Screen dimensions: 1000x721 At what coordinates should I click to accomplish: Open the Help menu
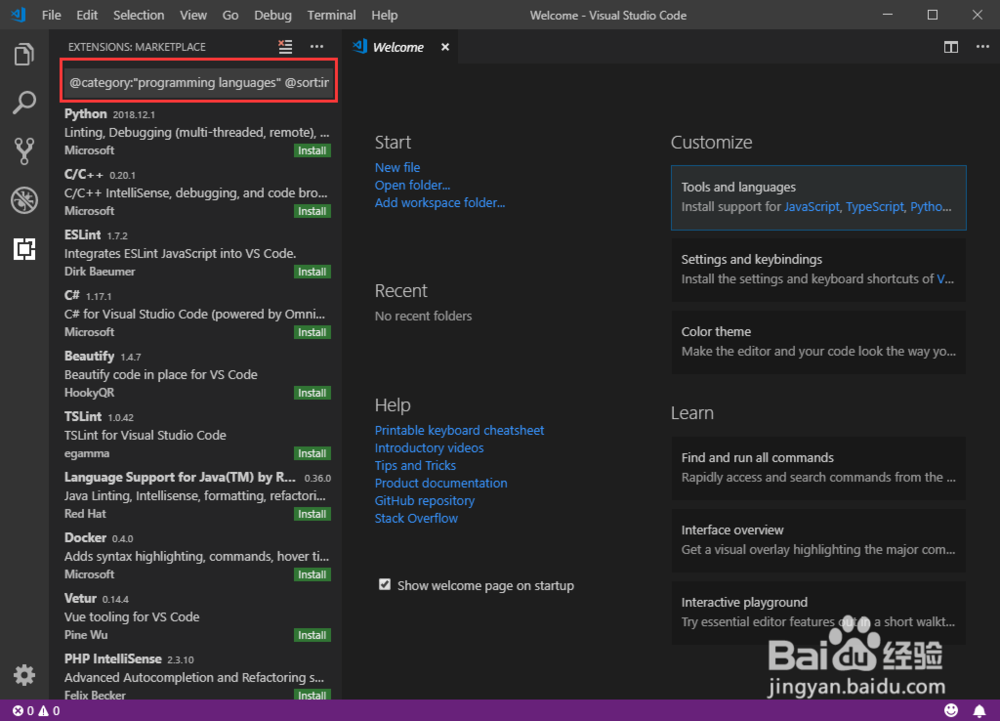(x=384, y=15)
